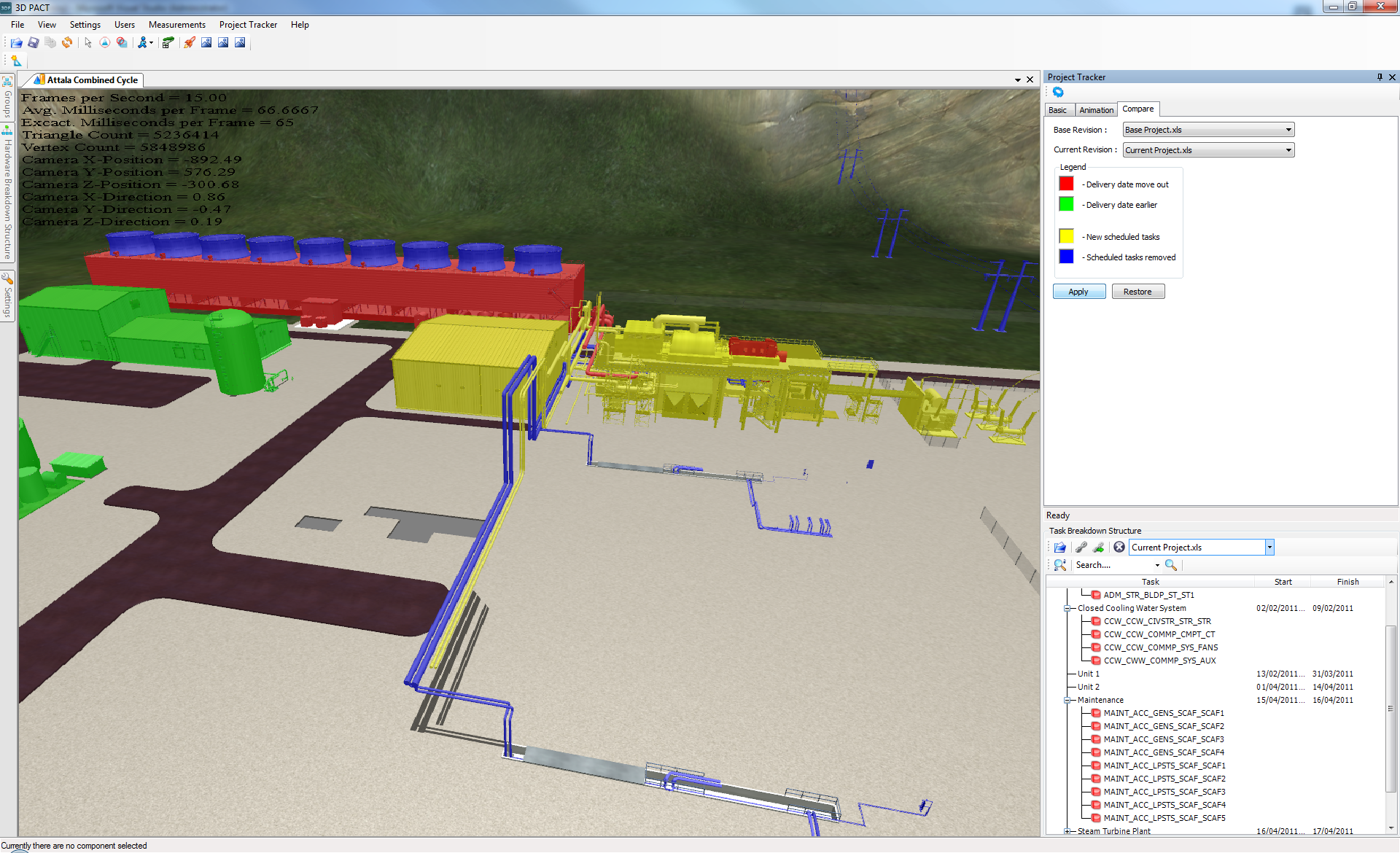
Task: Open the Current Revision dropdown
Action: tap(1288, 150)
